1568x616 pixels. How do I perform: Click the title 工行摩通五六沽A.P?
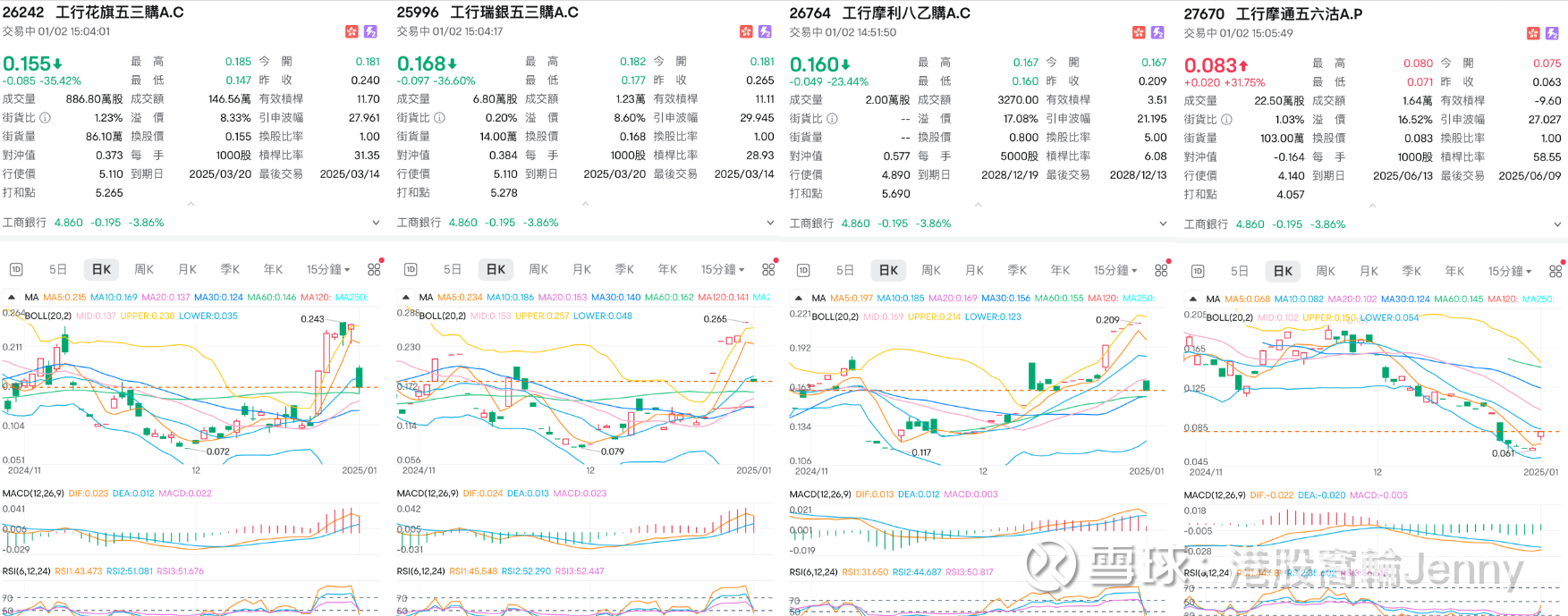pos(1299,14)
